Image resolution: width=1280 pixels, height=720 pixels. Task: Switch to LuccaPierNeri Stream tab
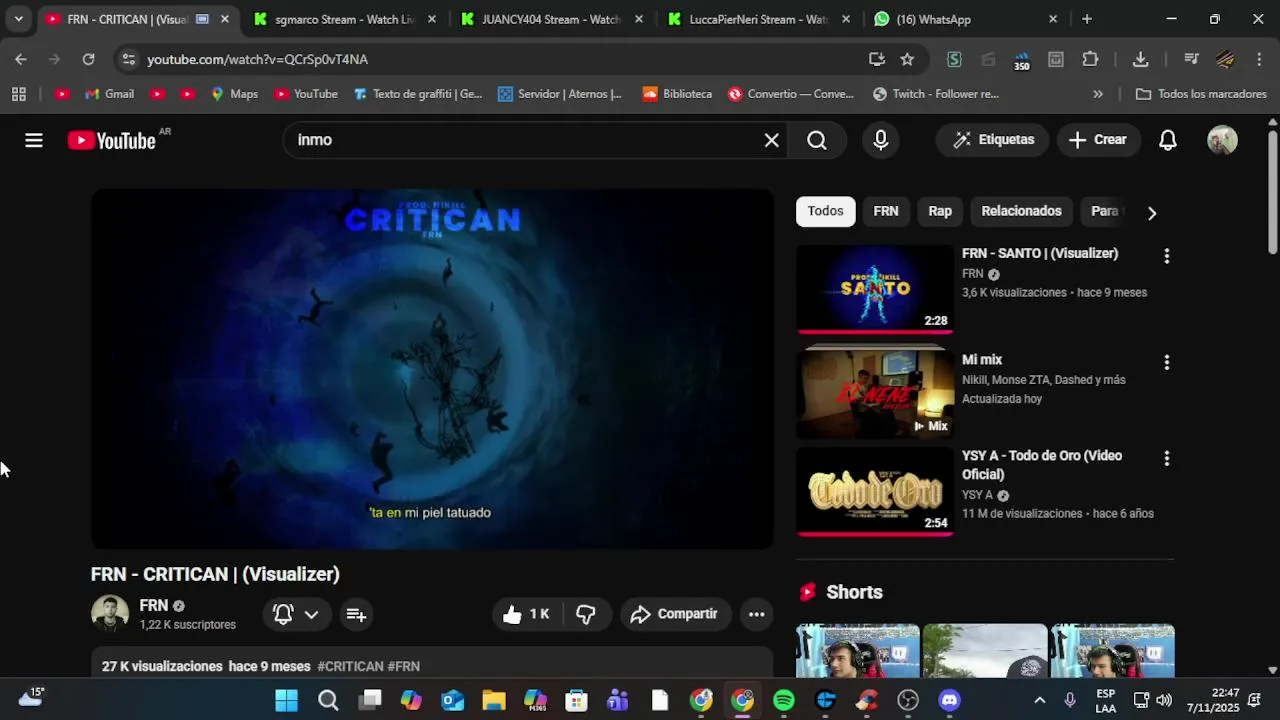(x=757, y=19)
